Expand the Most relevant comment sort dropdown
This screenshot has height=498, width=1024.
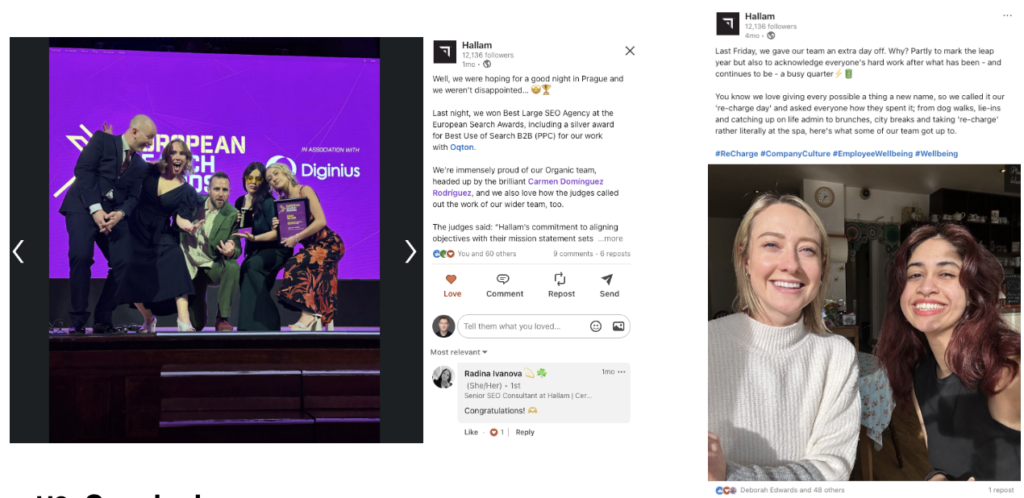[x=458, y=352]
